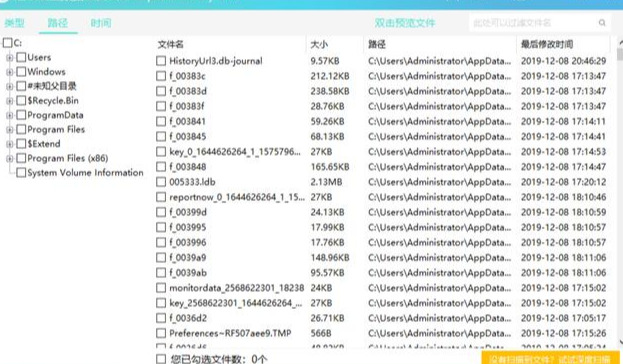Click the orange deep scan button
The image size is (623, 364).
pos(551,358)
